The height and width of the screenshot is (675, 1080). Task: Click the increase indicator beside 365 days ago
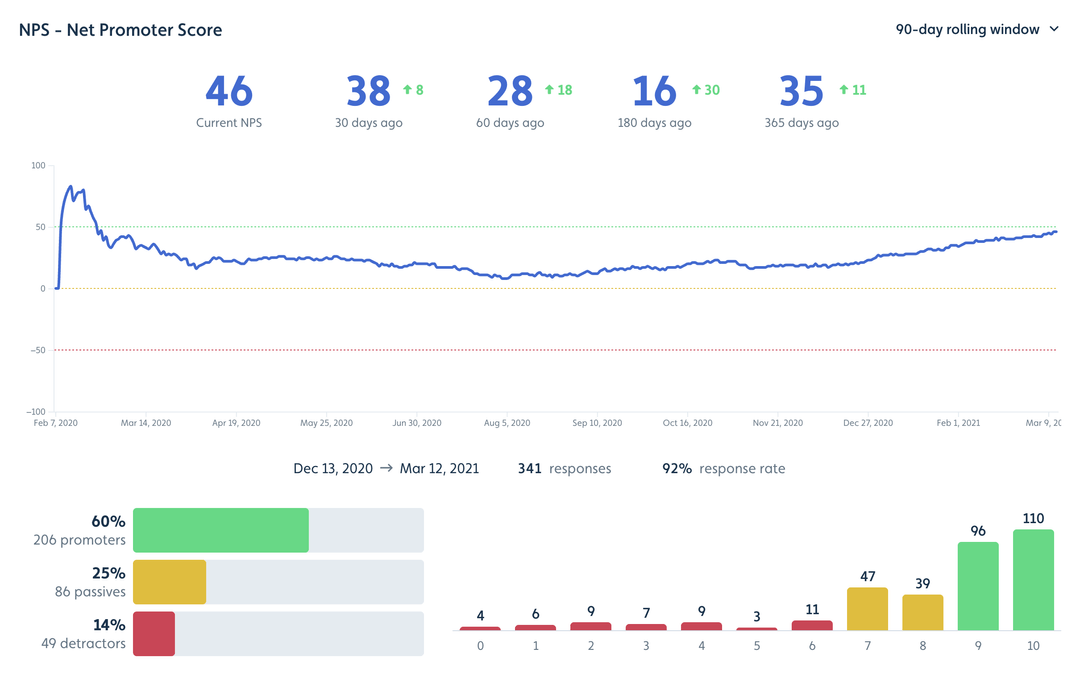click(845, 89)
